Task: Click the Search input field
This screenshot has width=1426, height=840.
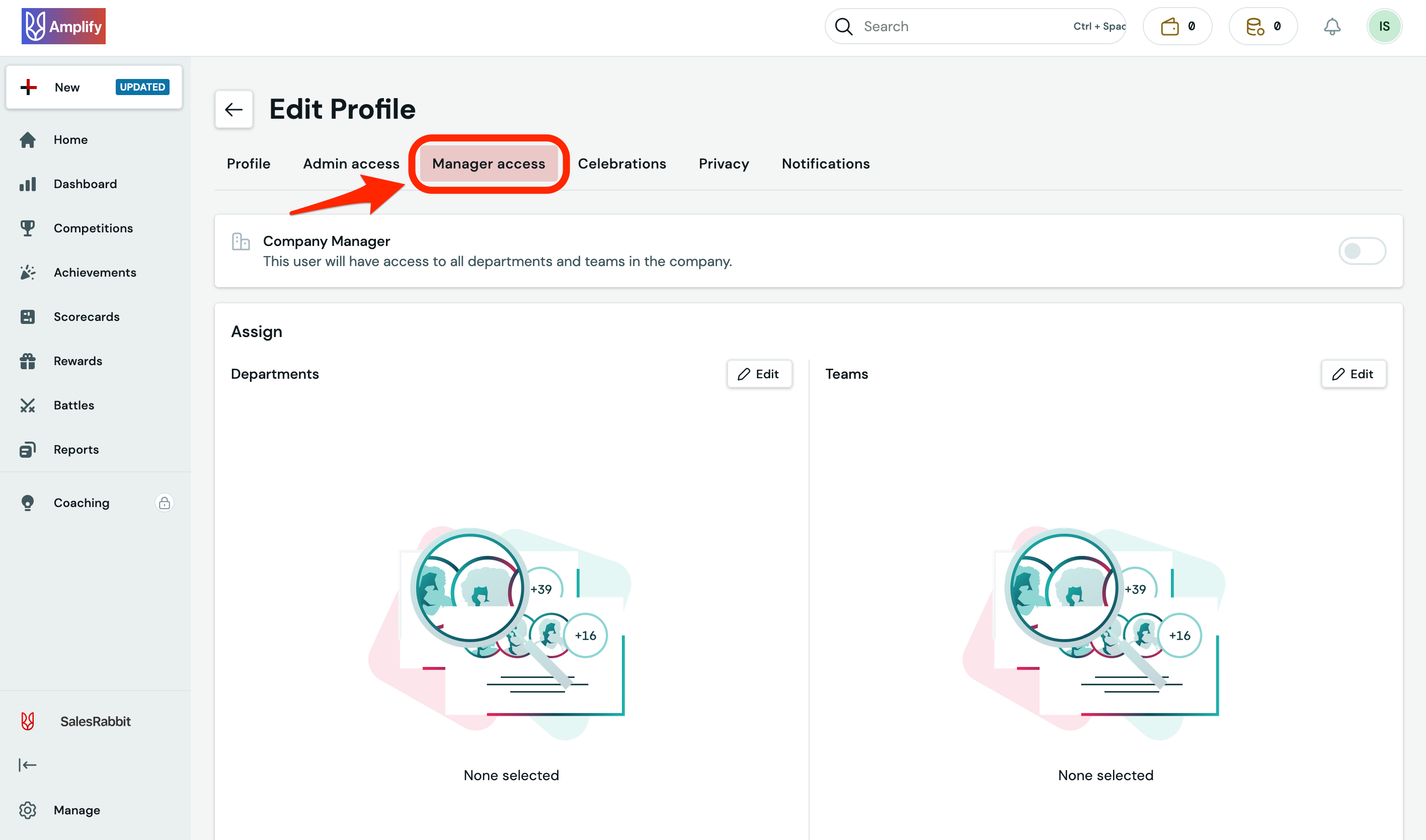Action: [x=963, y=27]
